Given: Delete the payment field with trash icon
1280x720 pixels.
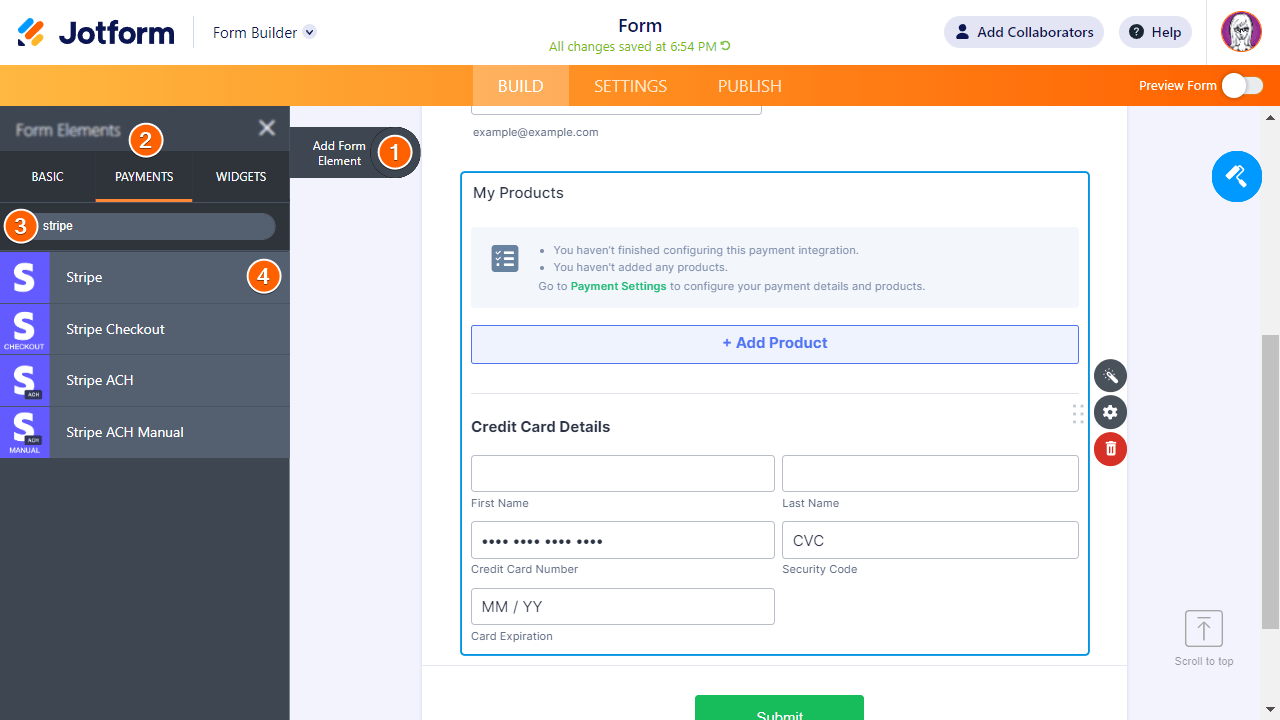Looking at the screenshot, I should pyautogui.click(x=1110, y=449).
